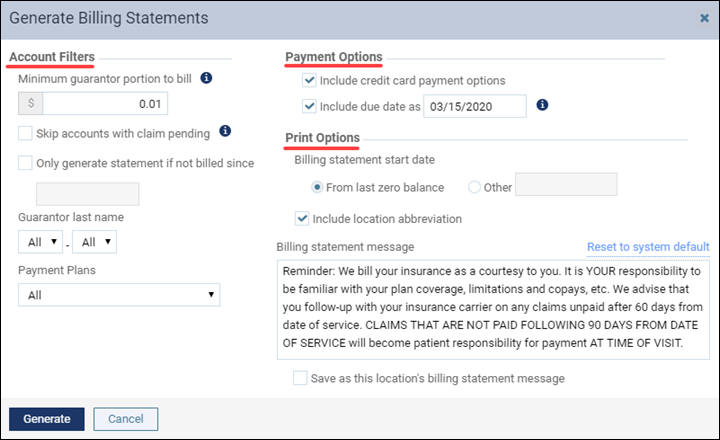This screenshot has width=720, height=440.
Task: Open first Guarantor last name dropdown
Action: (x=40, y=242)
